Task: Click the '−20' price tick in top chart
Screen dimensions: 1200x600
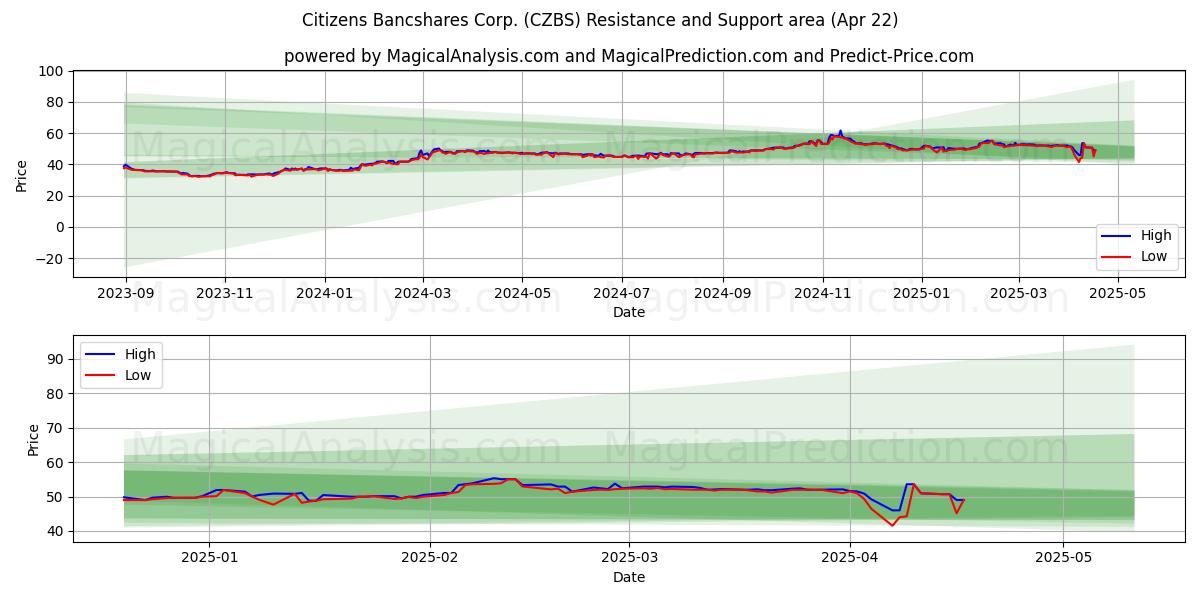Action: [49, 258]
